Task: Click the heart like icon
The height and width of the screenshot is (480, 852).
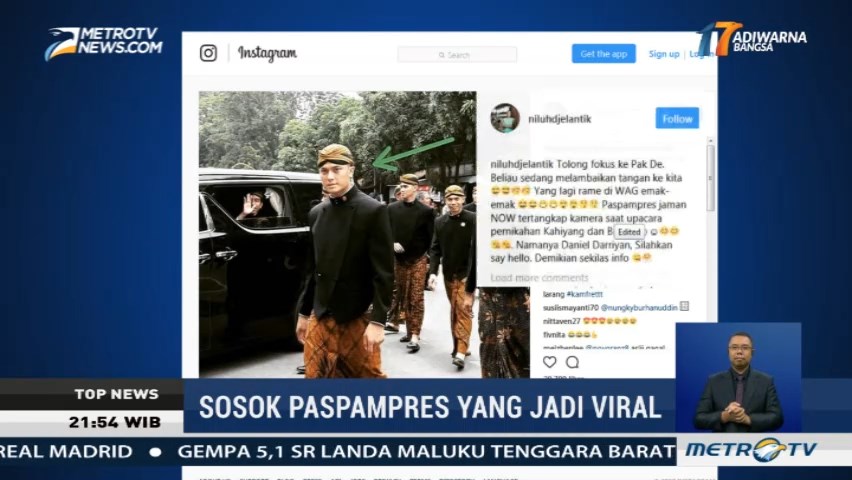Action: 550,361
